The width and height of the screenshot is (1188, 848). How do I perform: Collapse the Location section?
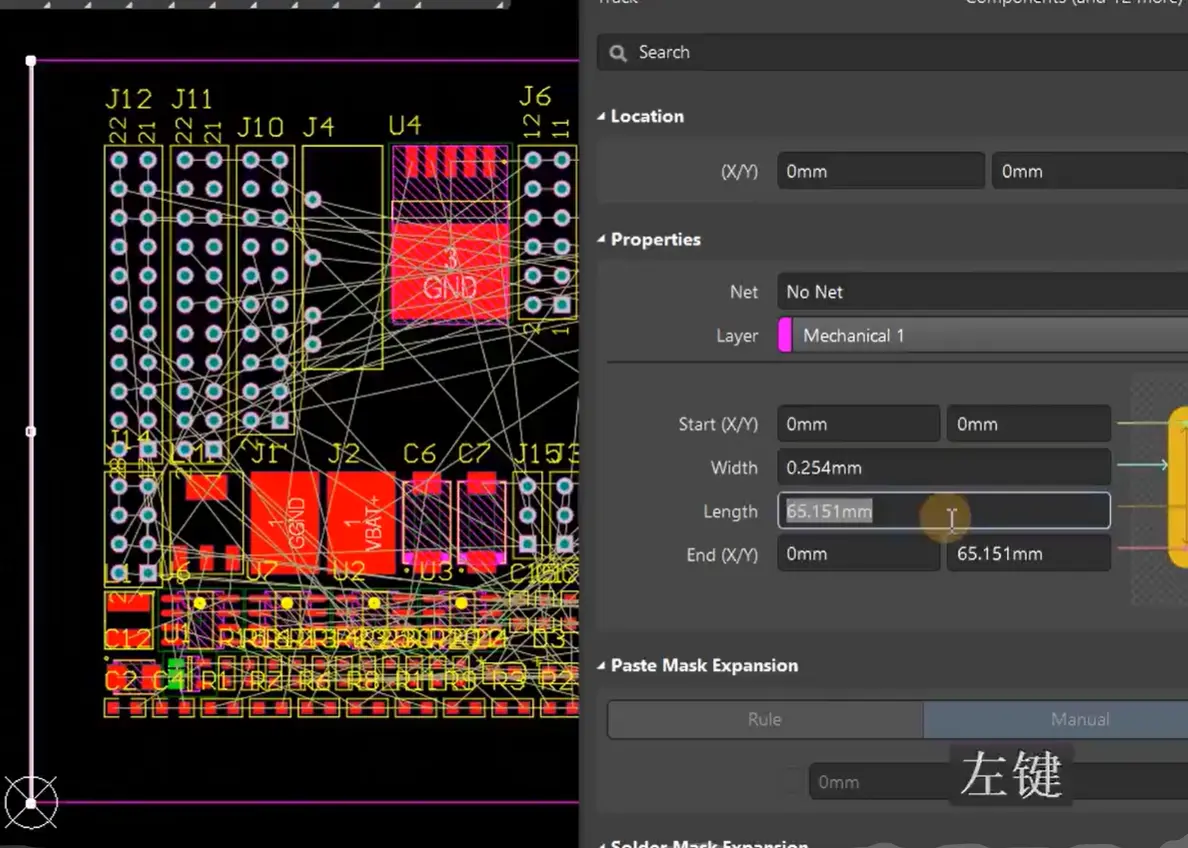coord(602,116)
